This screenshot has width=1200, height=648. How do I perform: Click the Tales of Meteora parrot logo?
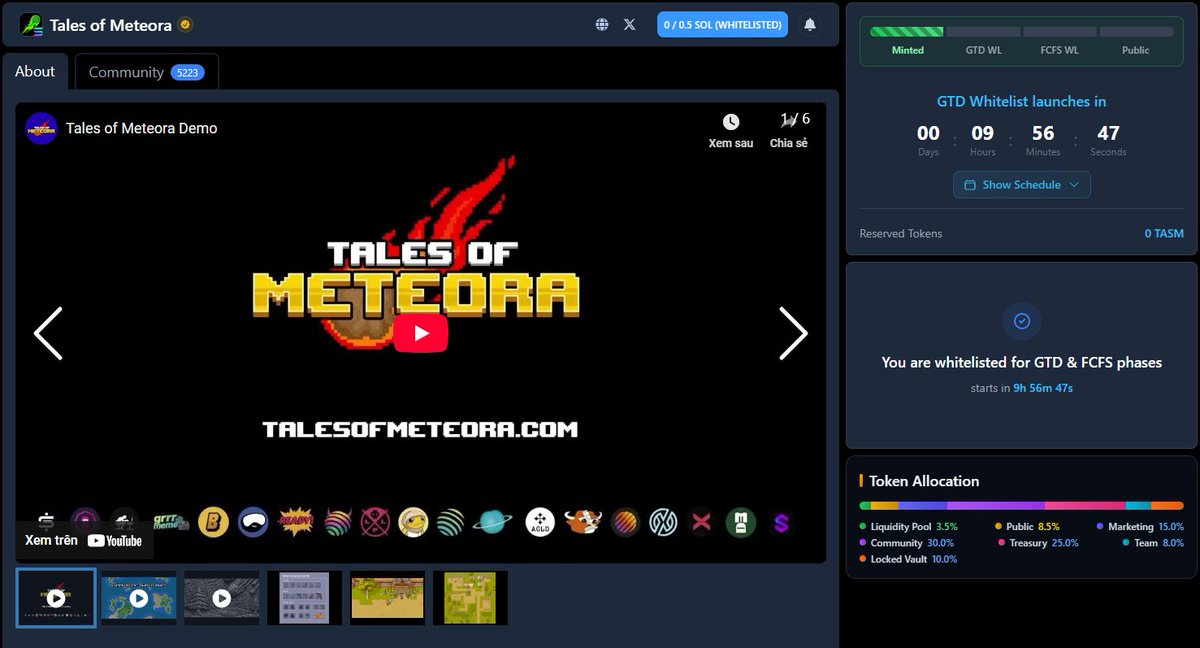tap(31, 25)
